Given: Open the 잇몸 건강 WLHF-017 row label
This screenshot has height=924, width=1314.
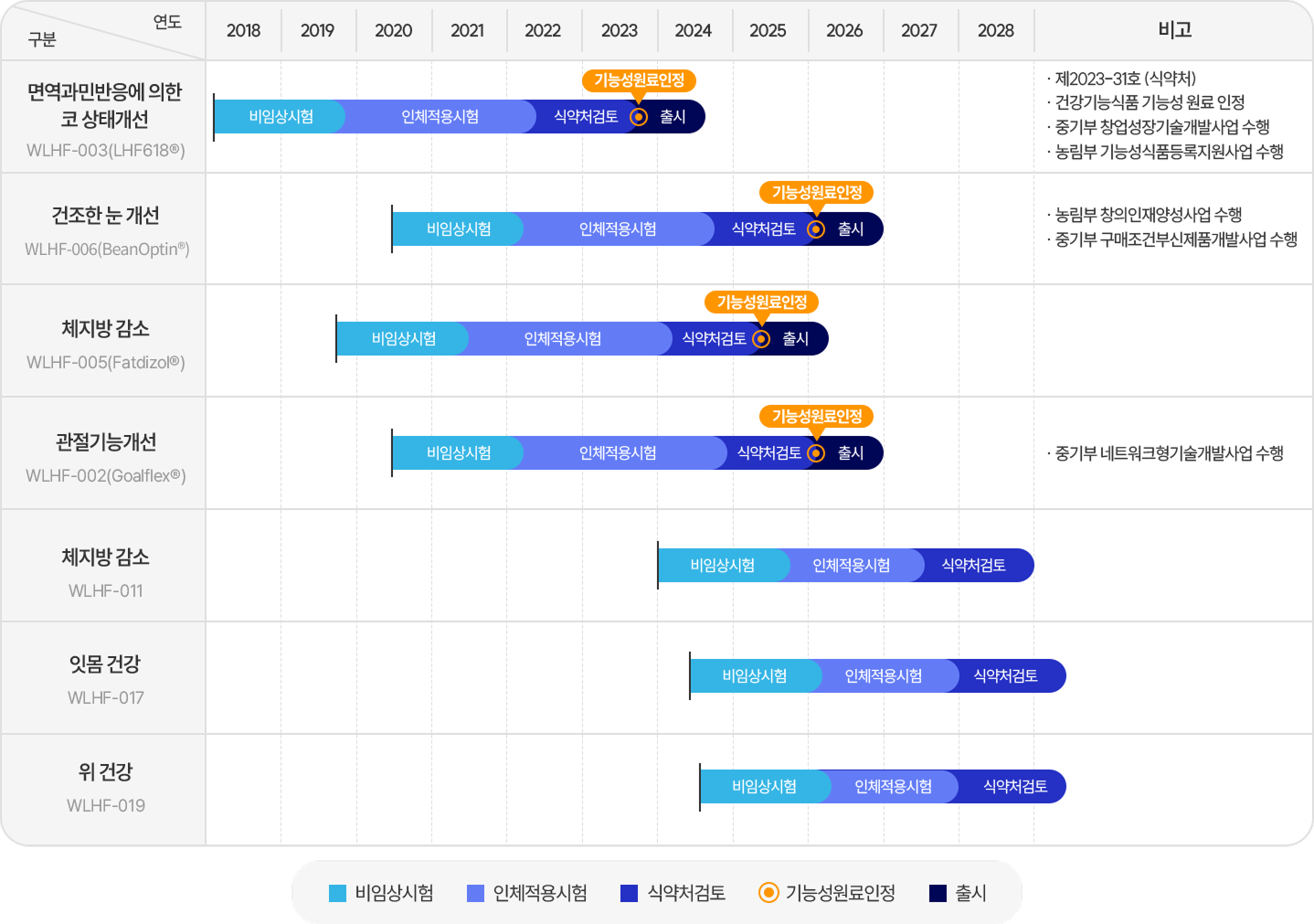Looking at the screenshot, I should click(x=105, y=678).
